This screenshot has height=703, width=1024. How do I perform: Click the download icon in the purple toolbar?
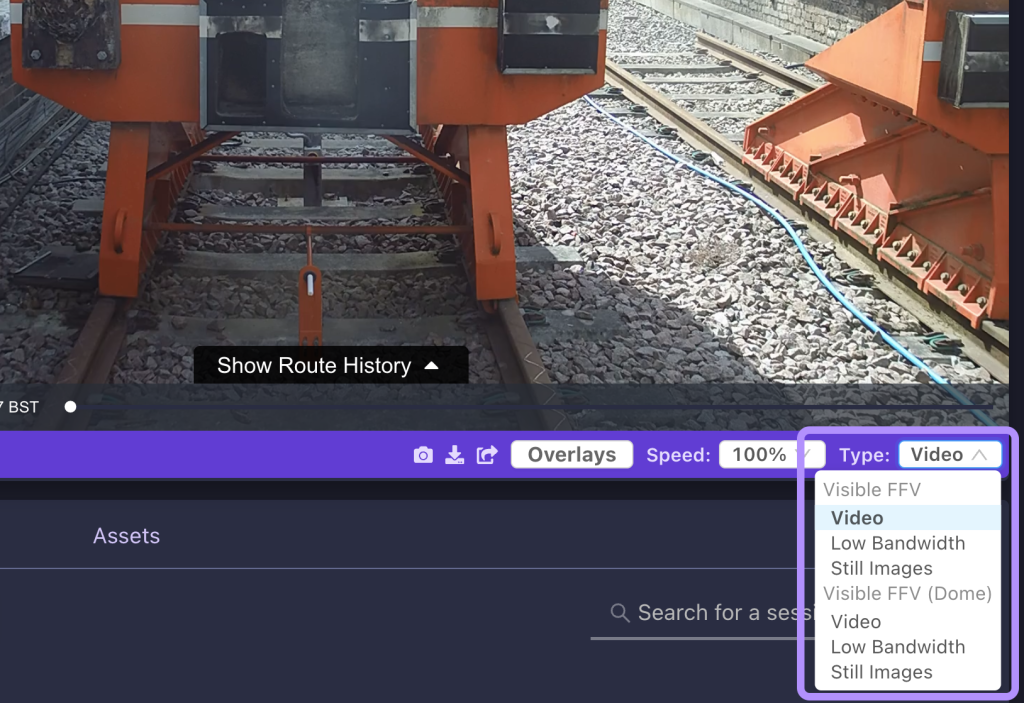pos(455,455)
